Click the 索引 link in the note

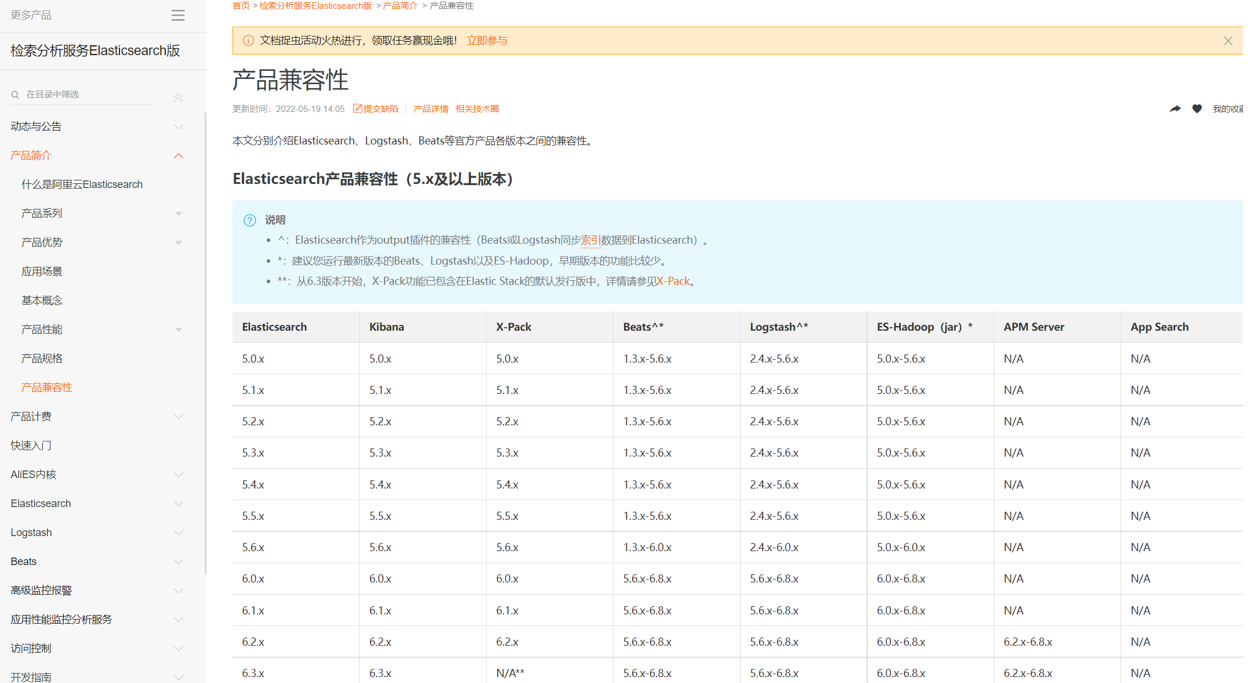click(590, 241)
